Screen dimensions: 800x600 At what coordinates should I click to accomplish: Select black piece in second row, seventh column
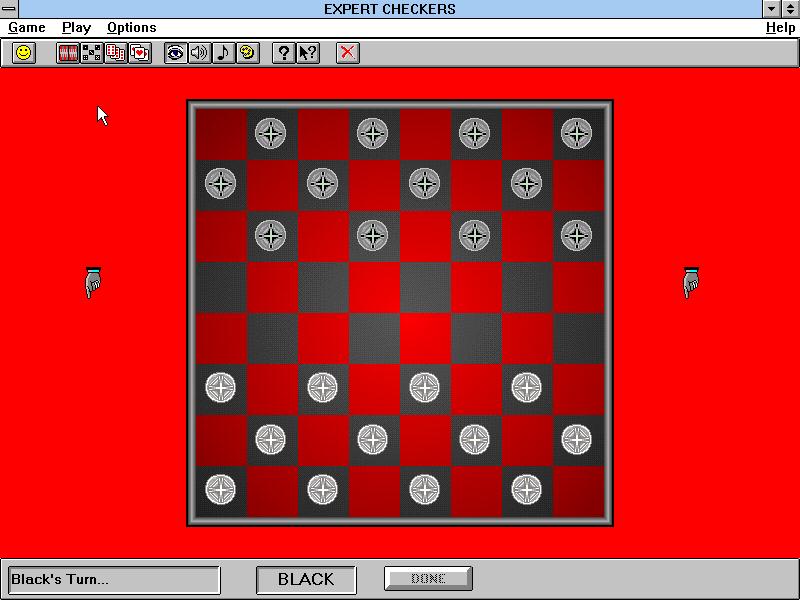(527, 184)
